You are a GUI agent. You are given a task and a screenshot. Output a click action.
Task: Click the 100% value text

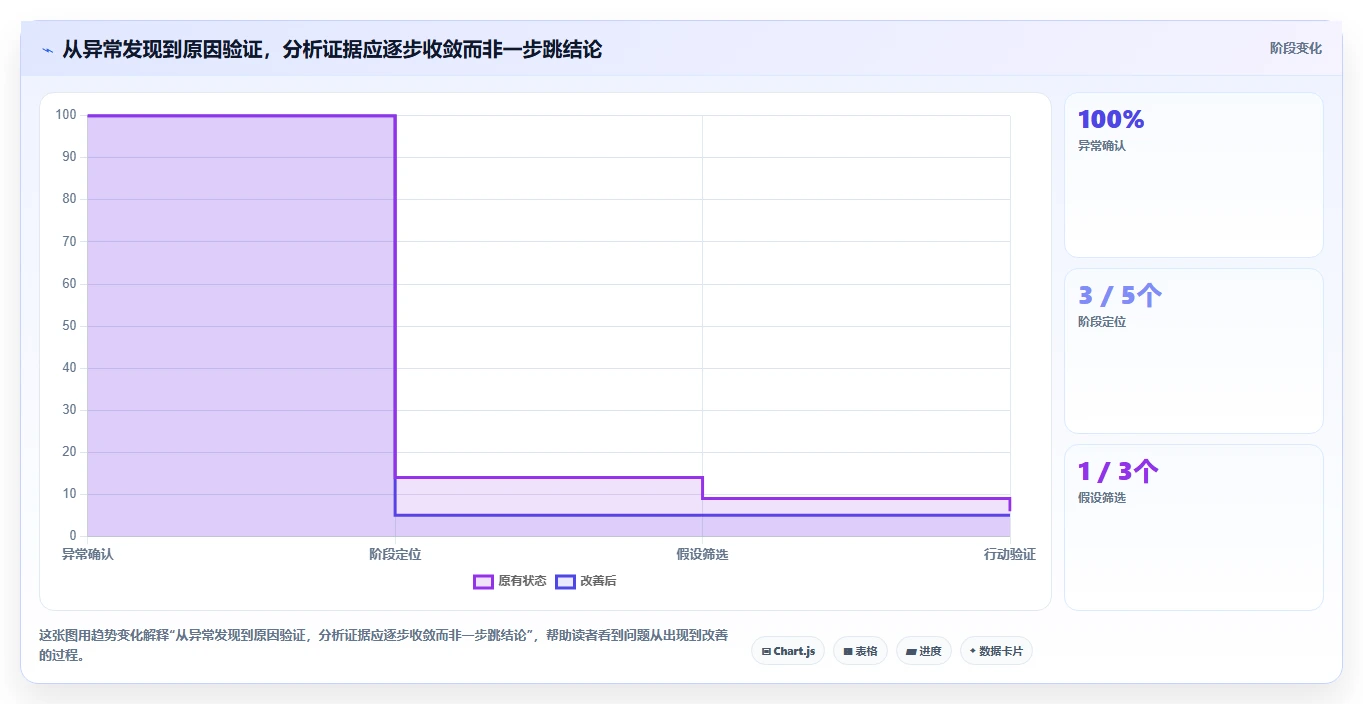[x=1111, y=120]
